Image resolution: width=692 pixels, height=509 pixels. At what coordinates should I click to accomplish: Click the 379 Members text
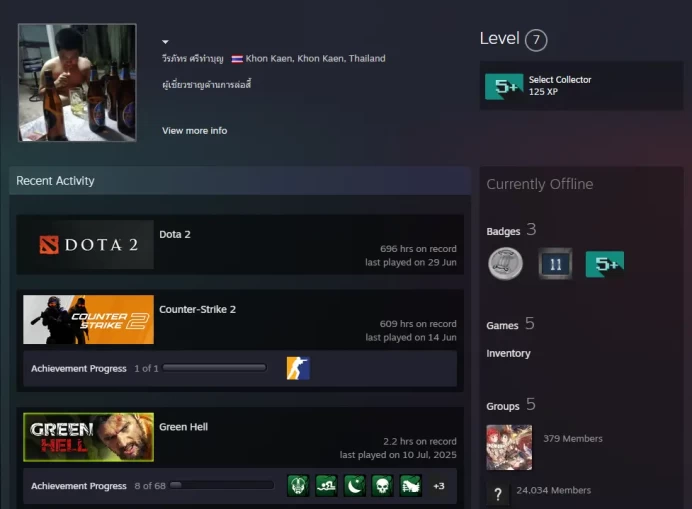(x=573, y=439)
